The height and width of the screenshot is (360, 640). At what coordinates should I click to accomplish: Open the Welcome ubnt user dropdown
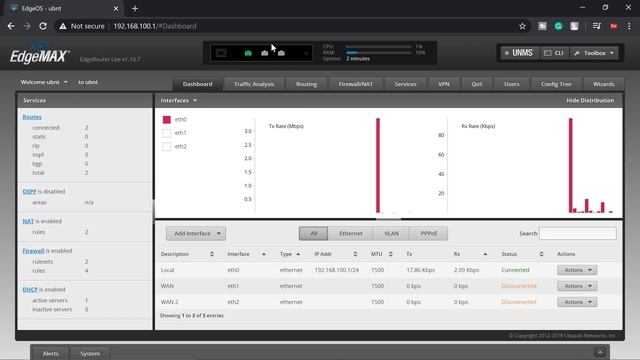pos(44,82)
